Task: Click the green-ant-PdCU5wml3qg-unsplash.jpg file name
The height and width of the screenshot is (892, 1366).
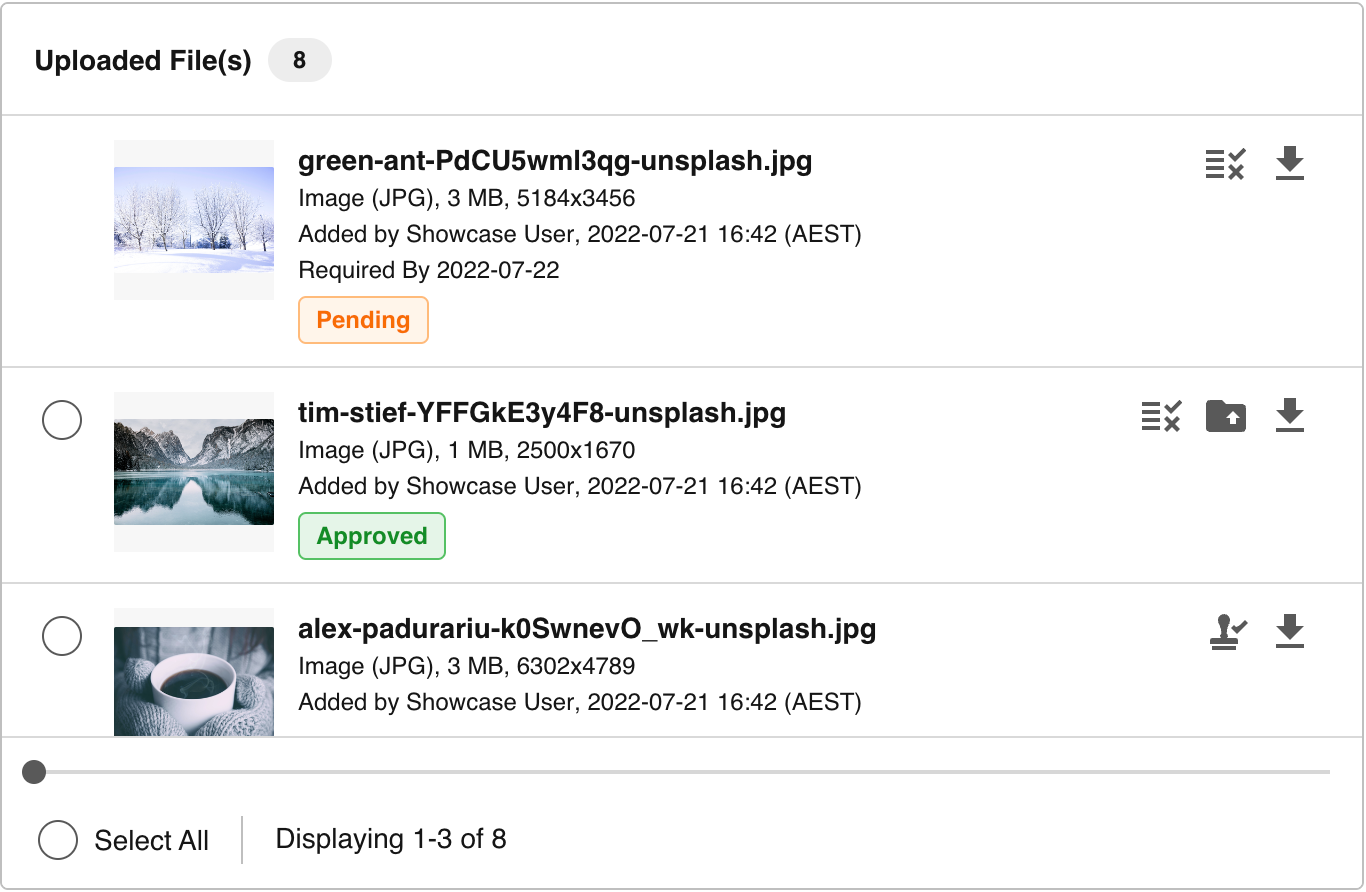Action: point(555,161)
